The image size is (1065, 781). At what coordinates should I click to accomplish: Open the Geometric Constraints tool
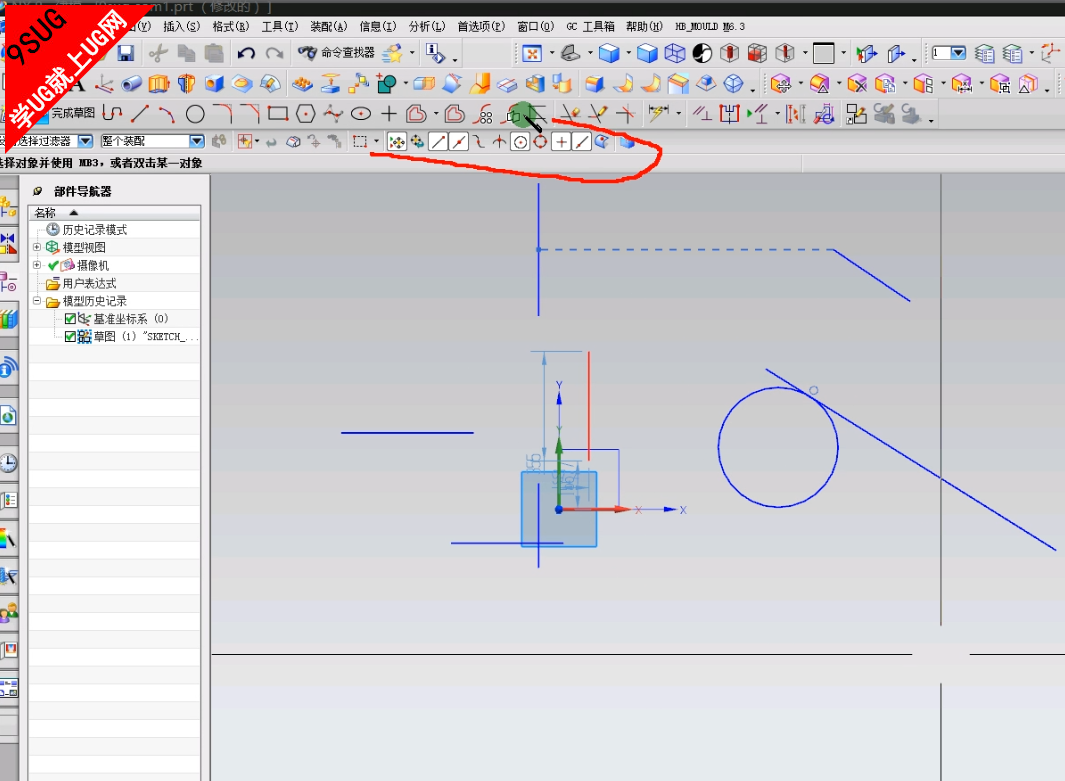coord(702,113)
